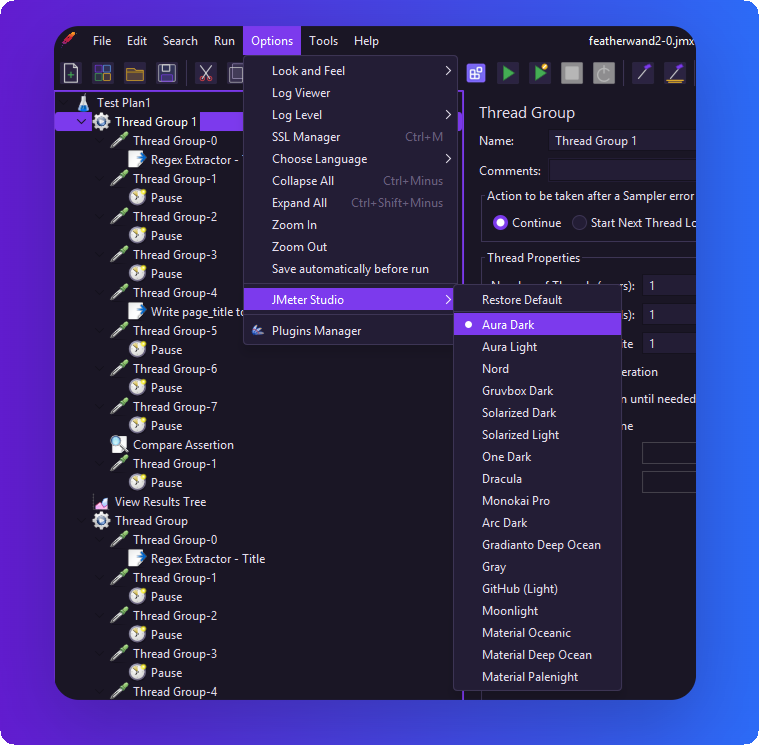Click Restore Default theme option
The width and height of the screenshot is (759, 745).
click(537, 300)
